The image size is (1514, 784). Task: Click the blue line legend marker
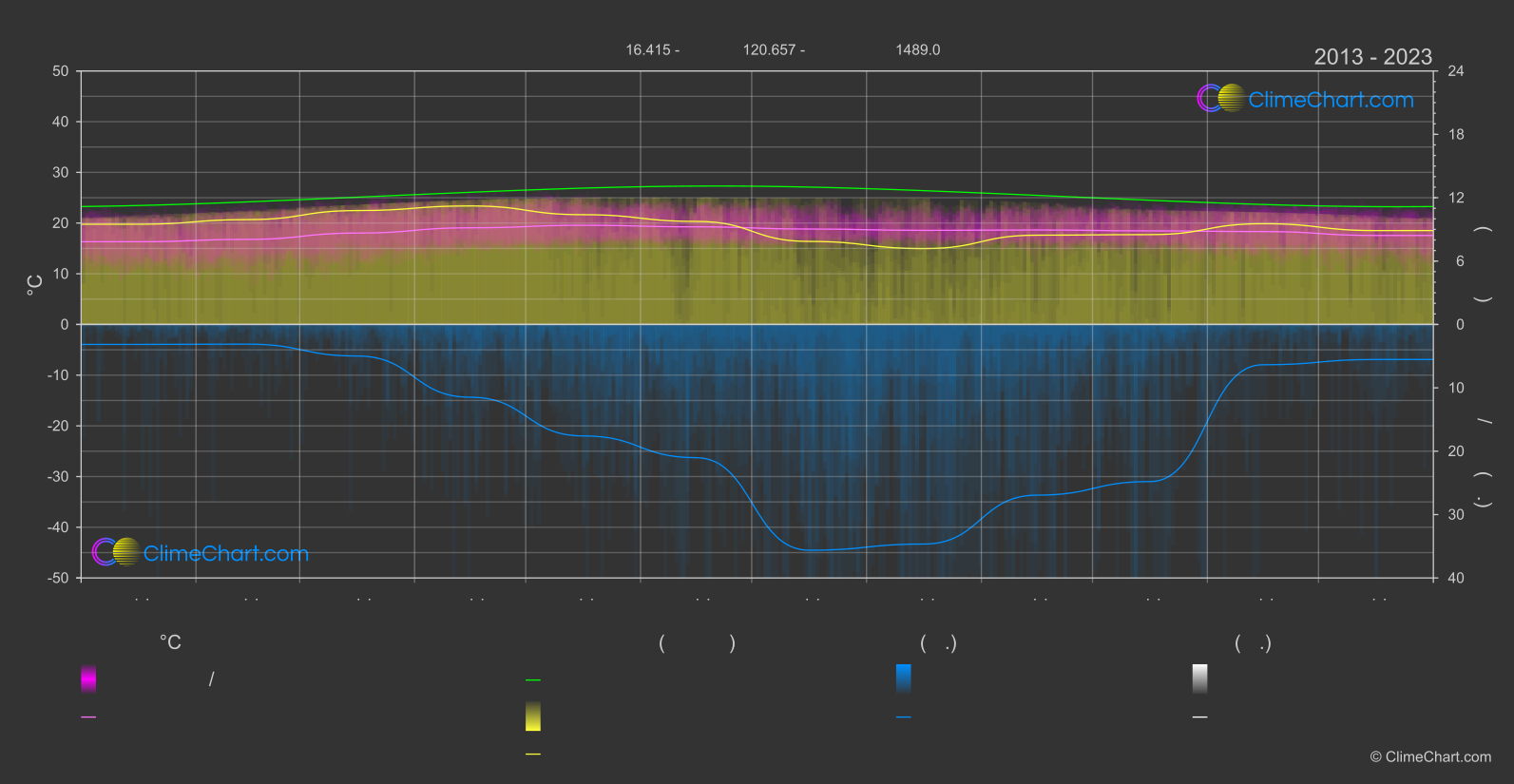pos(904,717)
